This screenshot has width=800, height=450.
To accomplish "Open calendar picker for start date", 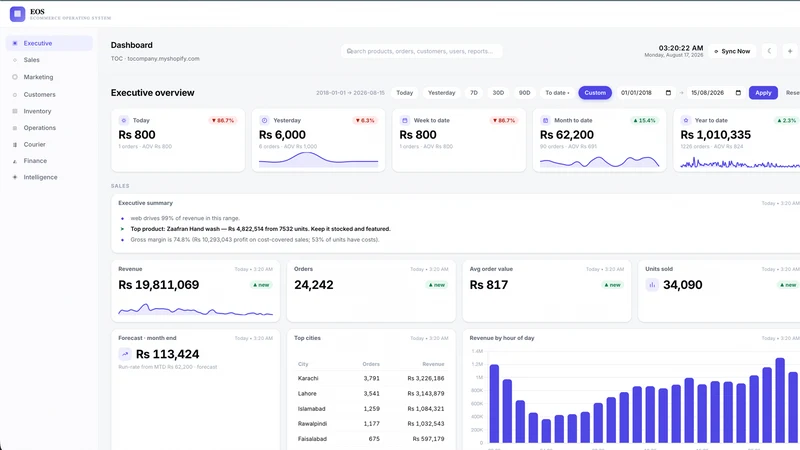I will point(668,93).
